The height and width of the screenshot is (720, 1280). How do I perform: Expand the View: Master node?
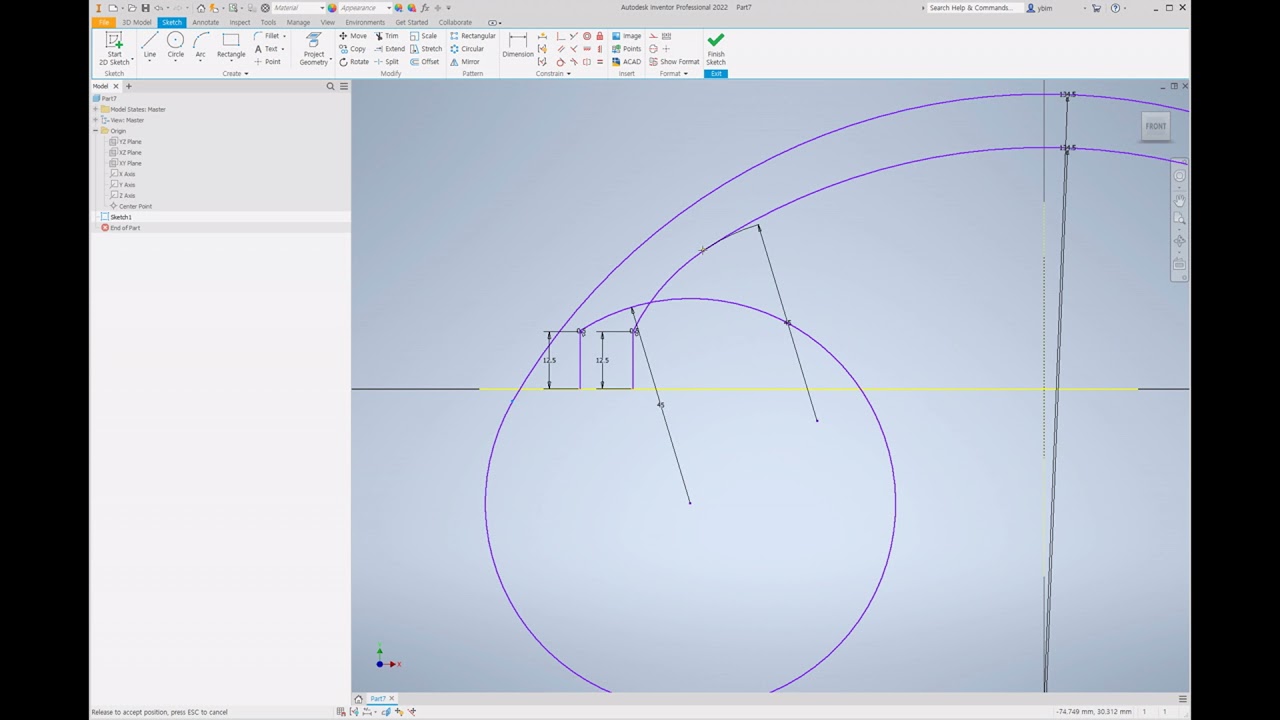pyautogui.click(x=96, y=120)
